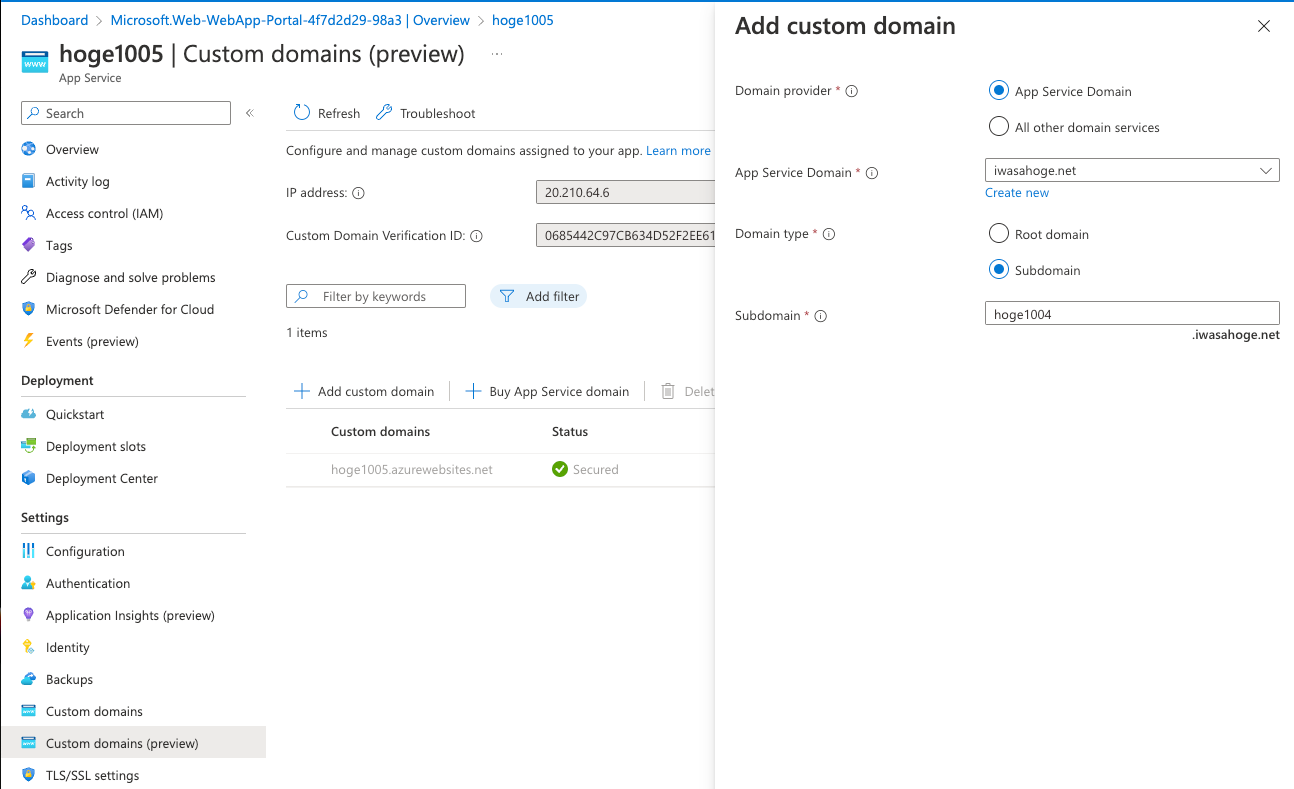The image size is (1294, 789).
Task: Click the Refresh icon above the domains list
Action: point(301,112)
